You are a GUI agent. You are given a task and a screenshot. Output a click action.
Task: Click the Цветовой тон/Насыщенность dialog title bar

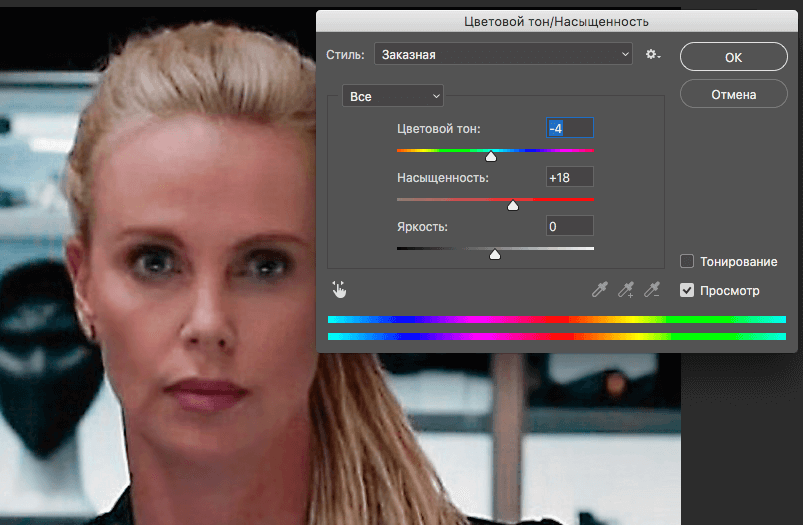tap(556, 20)
